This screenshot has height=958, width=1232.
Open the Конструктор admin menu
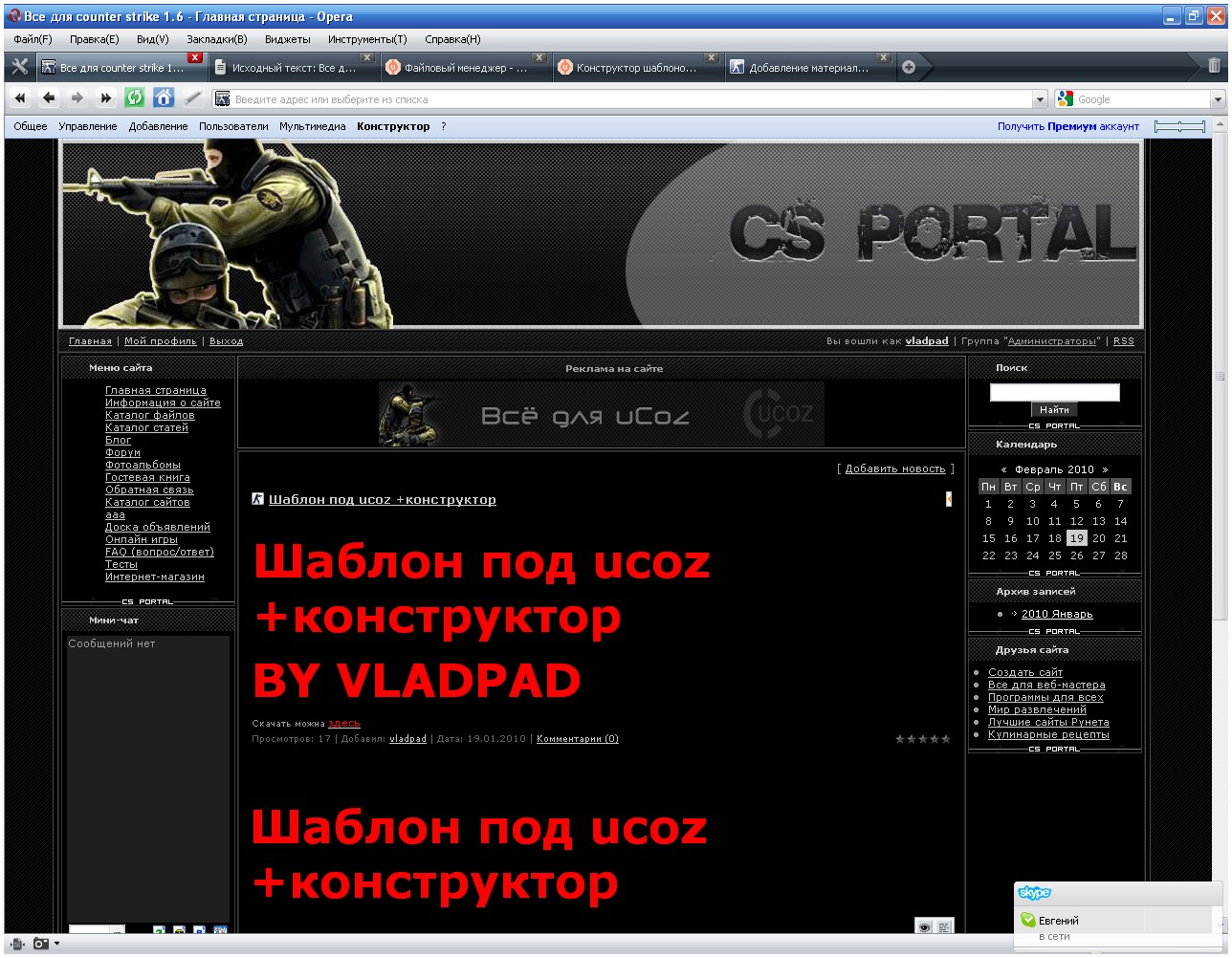[393, 126]
